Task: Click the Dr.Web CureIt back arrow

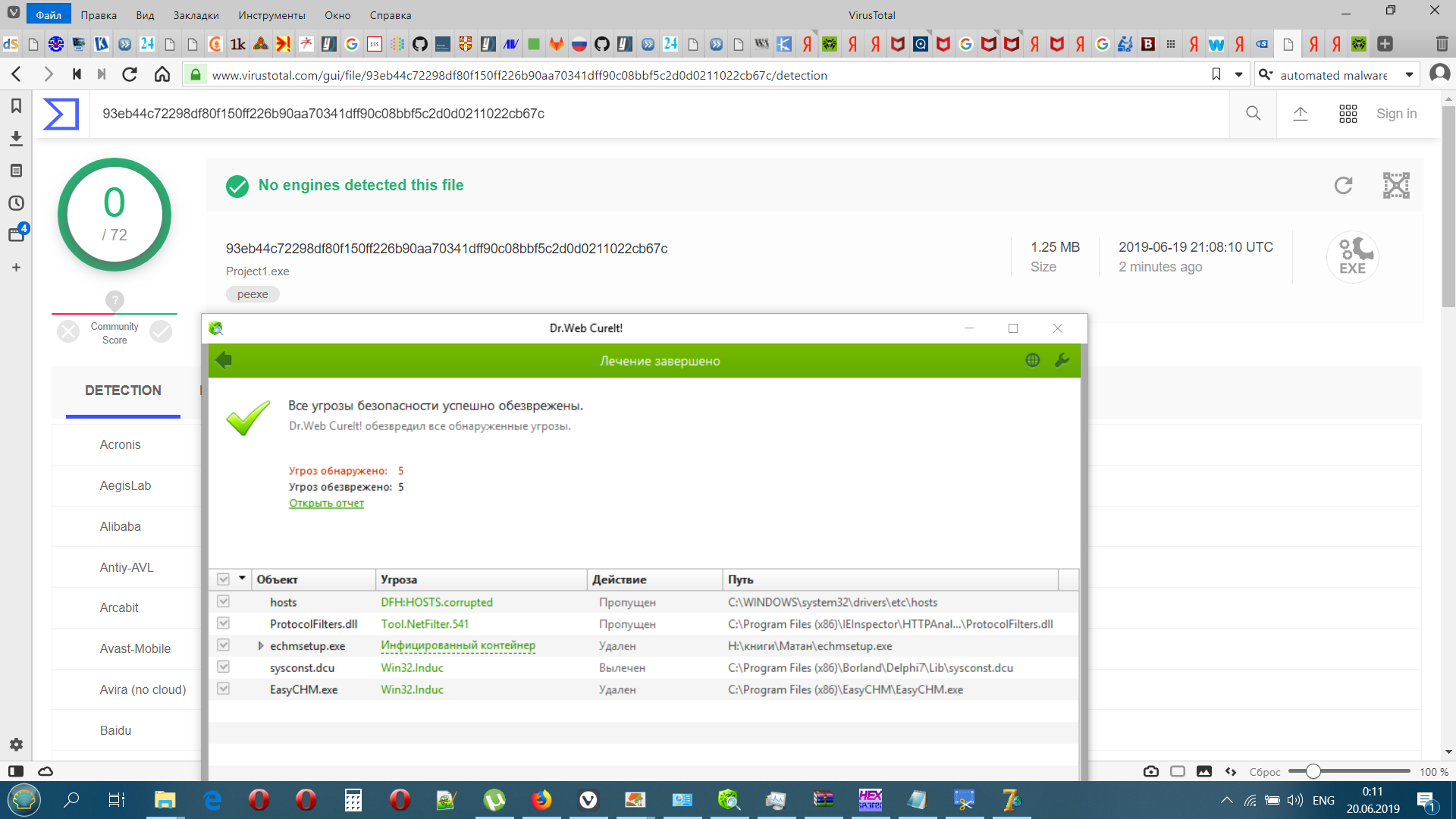Action: (x=224, y=360)
